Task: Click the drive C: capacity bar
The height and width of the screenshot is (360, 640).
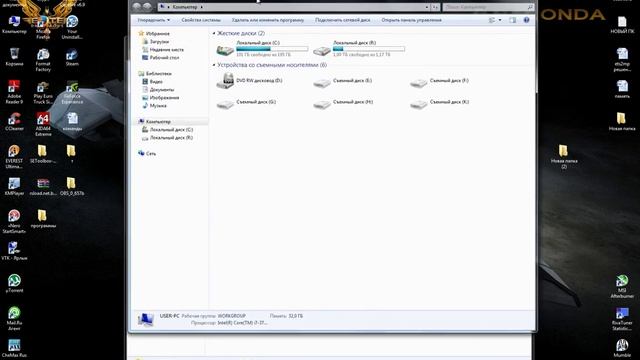Action: (272, 49)
